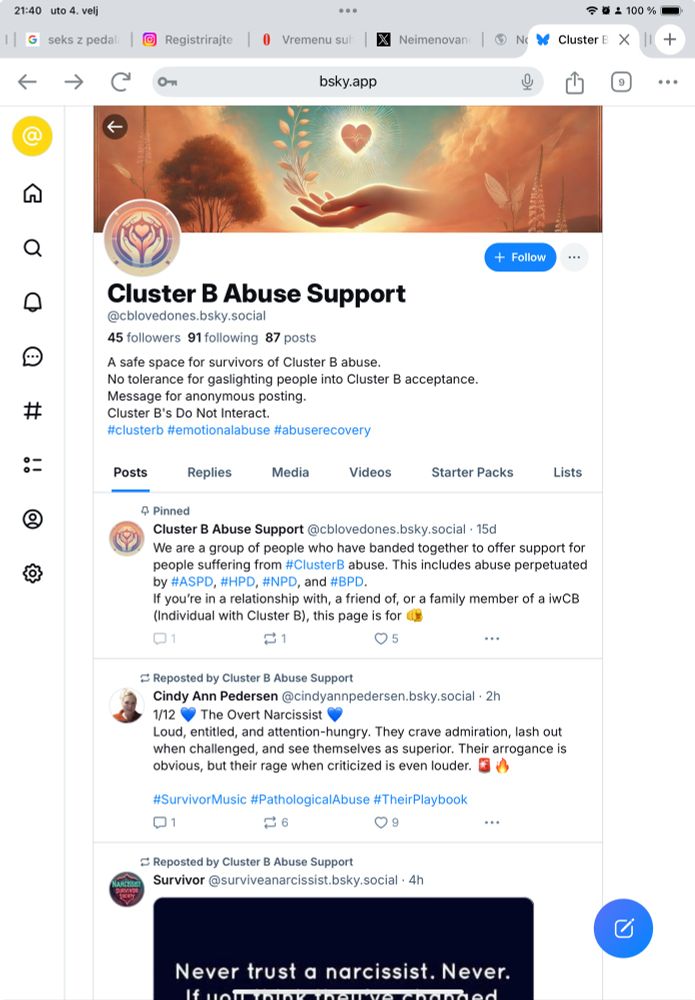Open the #emotionalabuse hashtag link
This screenshot has height=1000, width=695.
click(218, 430)
